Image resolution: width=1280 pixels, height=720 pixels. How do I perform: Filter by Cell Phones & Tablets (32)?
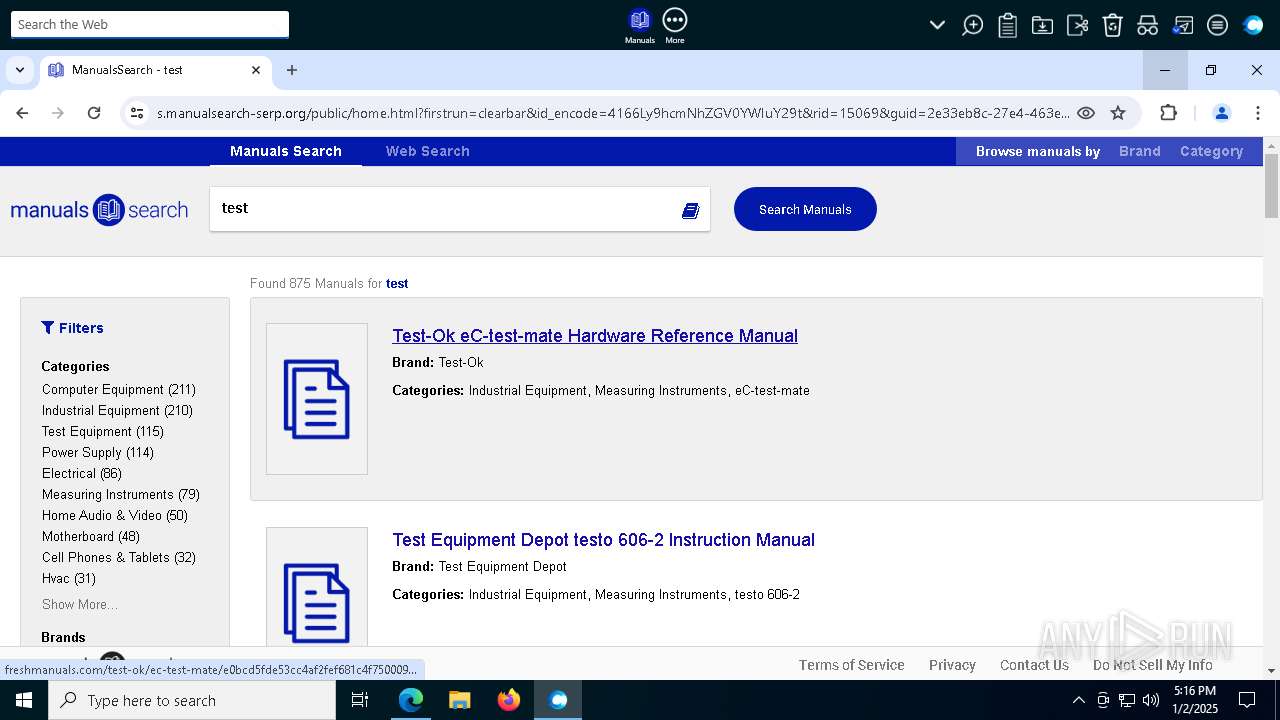[119, 557]
